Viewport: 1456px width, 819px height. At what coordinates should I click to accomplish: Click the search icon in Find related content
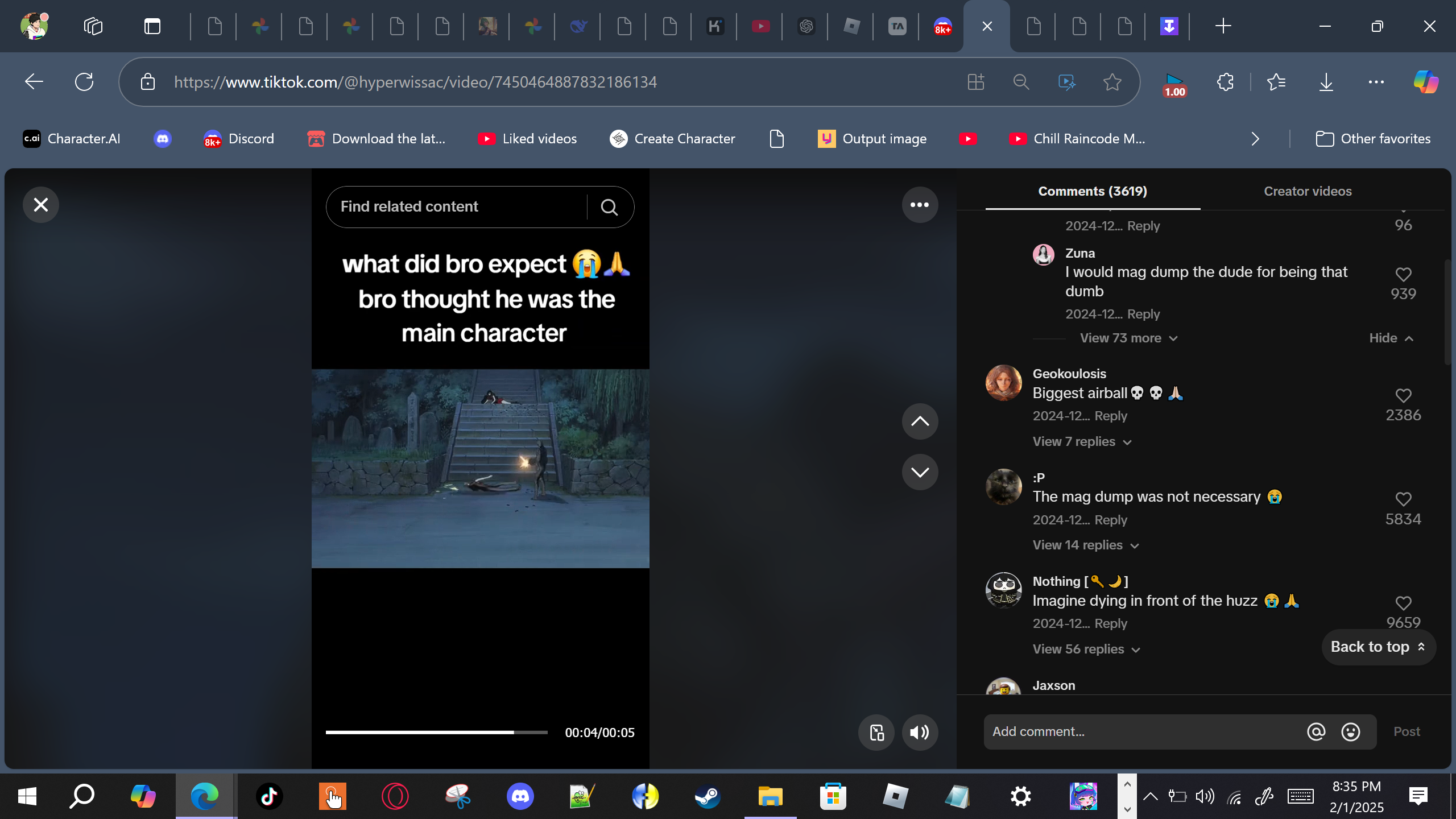tap(609, 207)
